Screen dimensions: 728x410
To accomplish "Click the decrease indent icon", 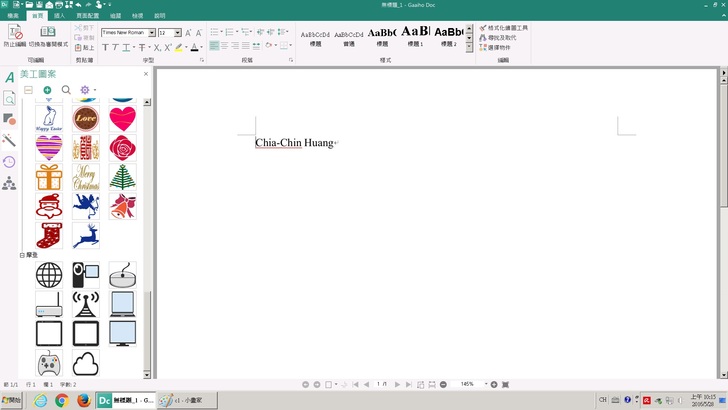I will (x=260, y=32).
